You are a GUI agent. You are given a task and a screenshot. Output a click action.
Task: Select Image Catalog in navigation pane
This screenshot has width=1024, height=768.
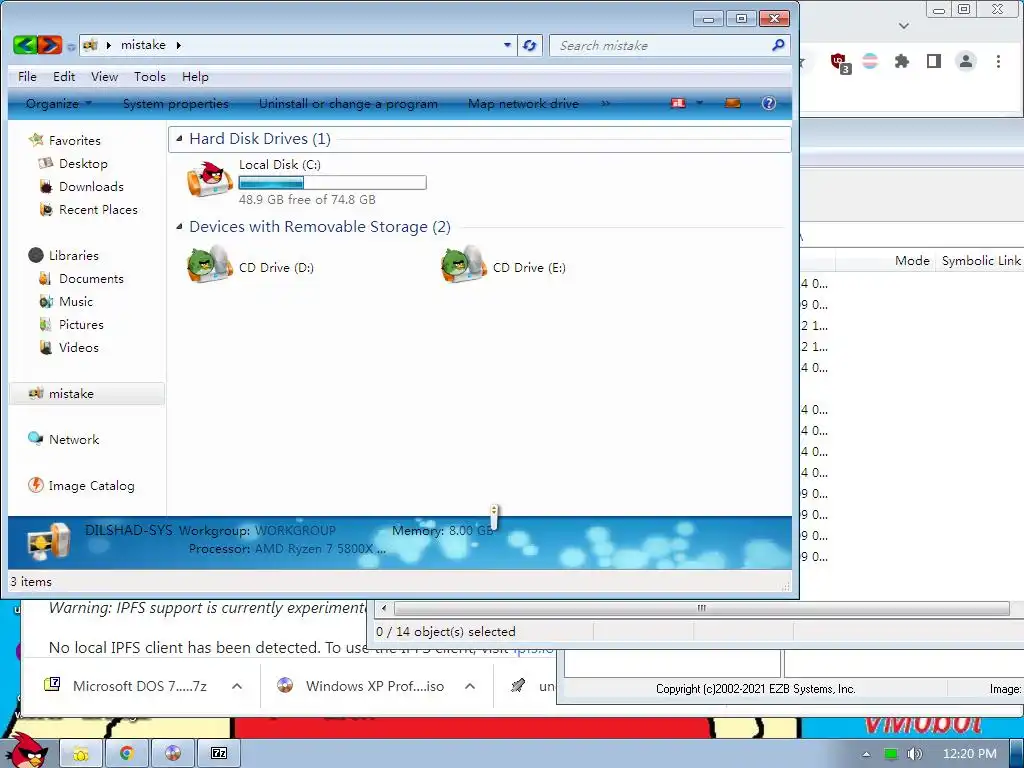pos(82,485)
